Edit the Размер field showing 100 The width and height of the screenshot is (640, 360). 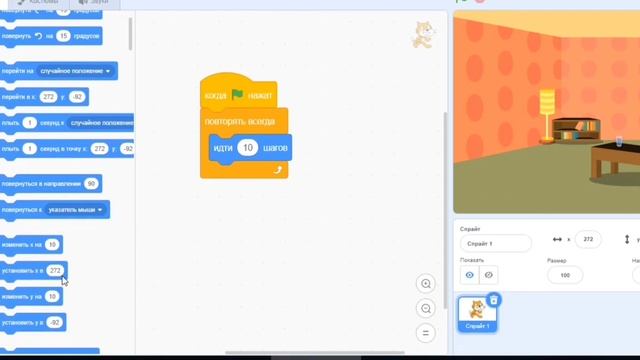click(x=565, y=275)
